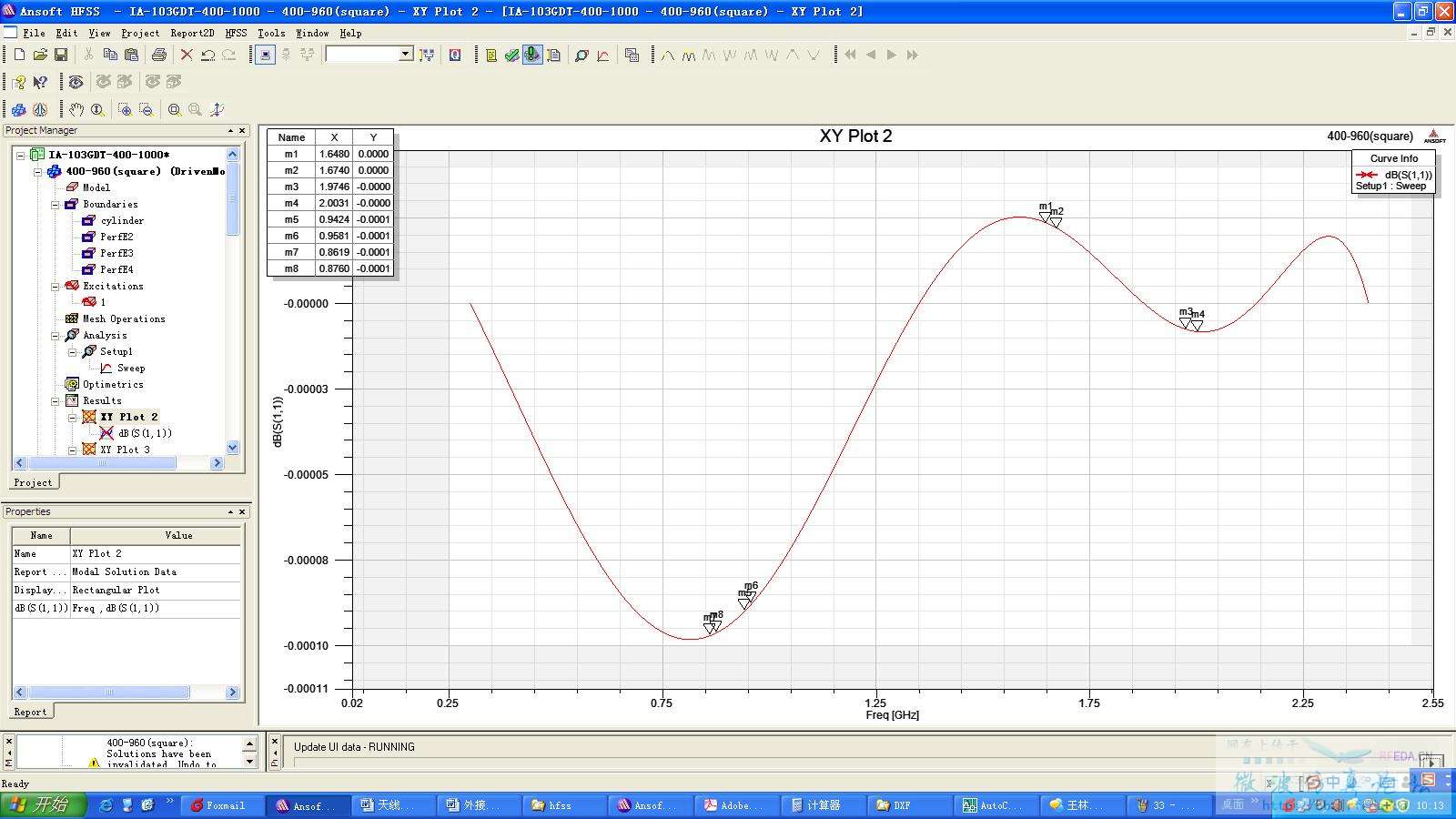Select Optimetrics in project tree
Image resolution: width=1456 pixels, height=819 pixels.
[113, 384]
